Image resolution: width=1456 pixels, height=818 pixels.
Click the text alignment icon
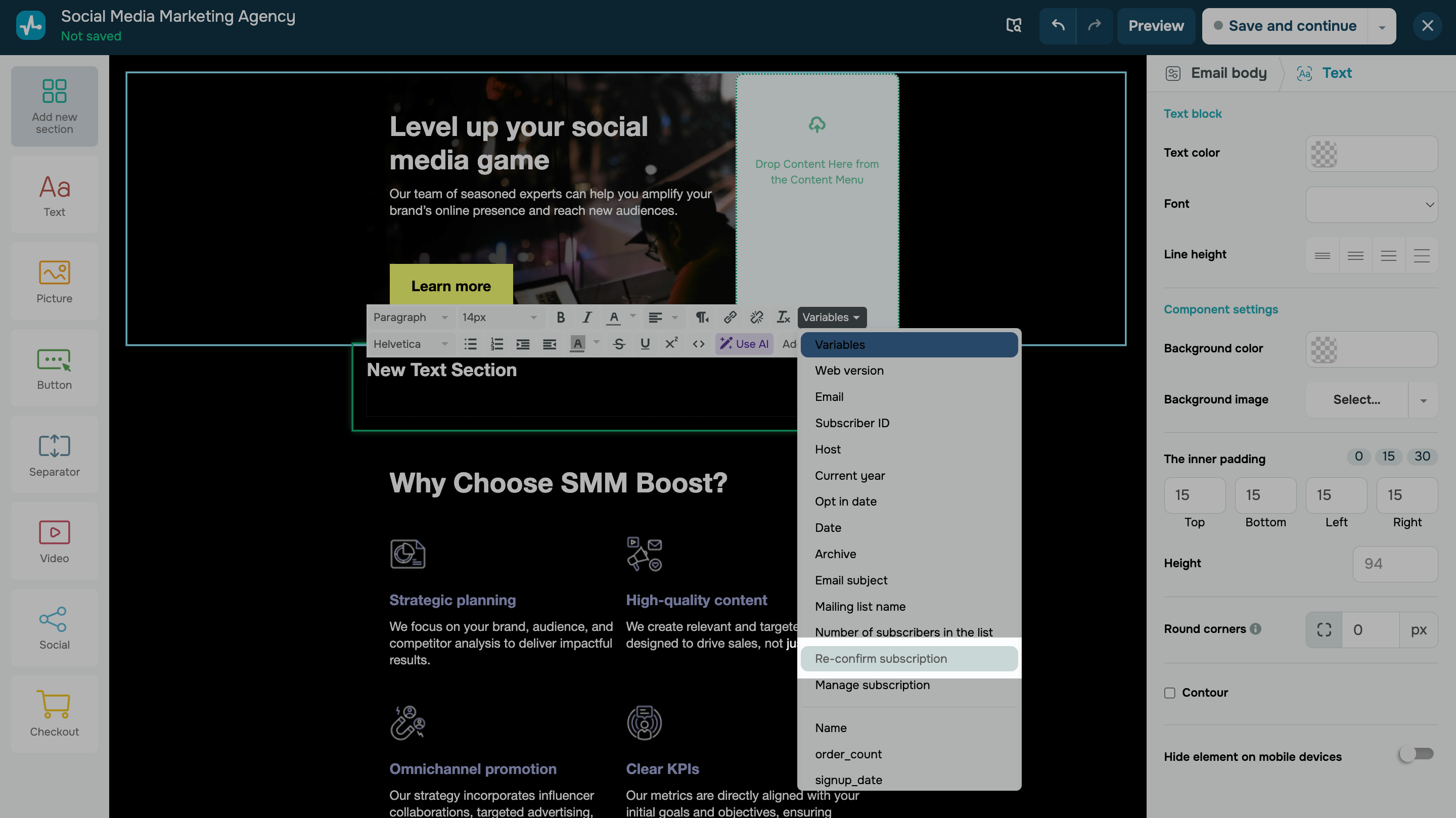(655, 317)
